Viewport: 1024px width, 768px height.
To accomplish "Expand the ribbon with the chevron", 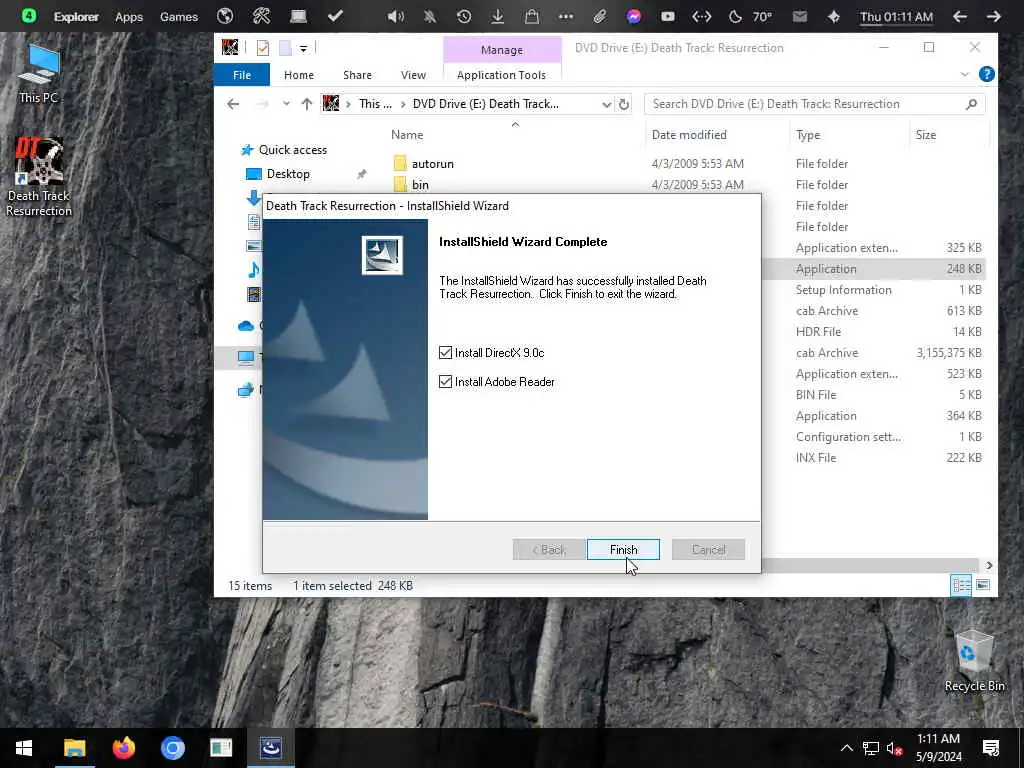I will [x=965, y=74].
